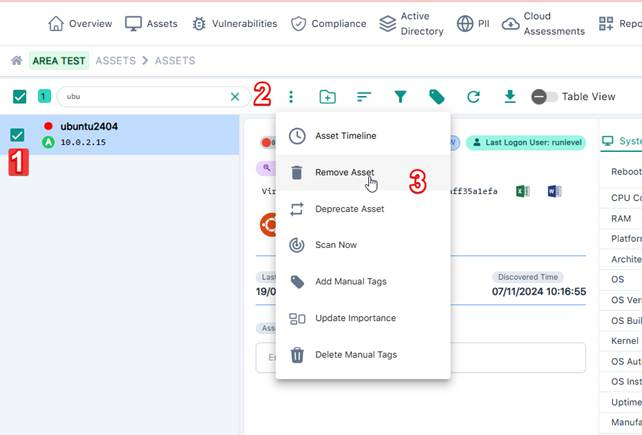The height and width of the screenshot is (435, 642).
Task: Go to home breadcrumb icon
Action: pyautogui.click(x=16, y=61)
